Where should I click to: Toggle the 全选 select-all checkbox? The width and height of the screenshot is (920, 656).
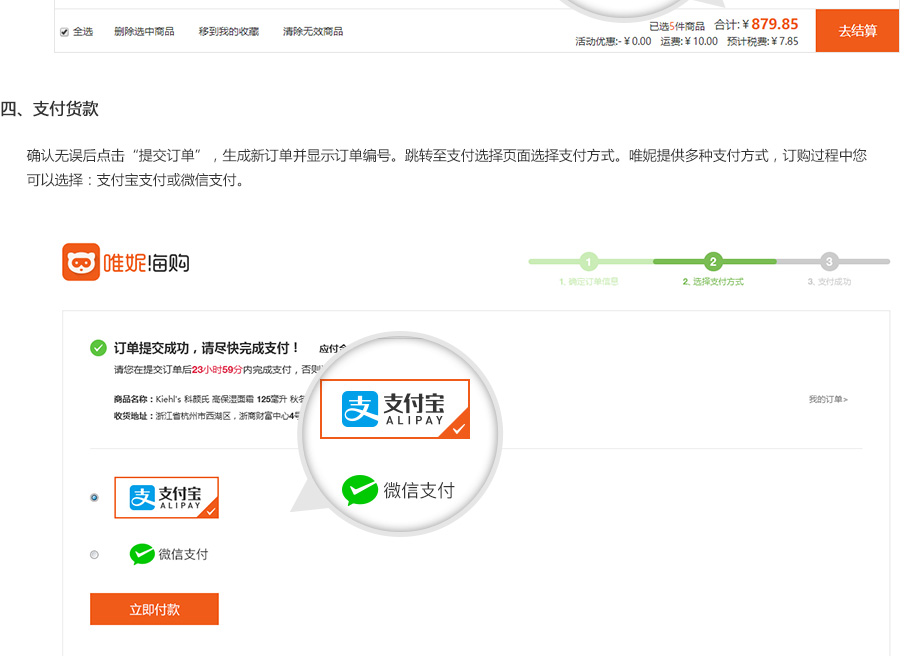point(65,32)
